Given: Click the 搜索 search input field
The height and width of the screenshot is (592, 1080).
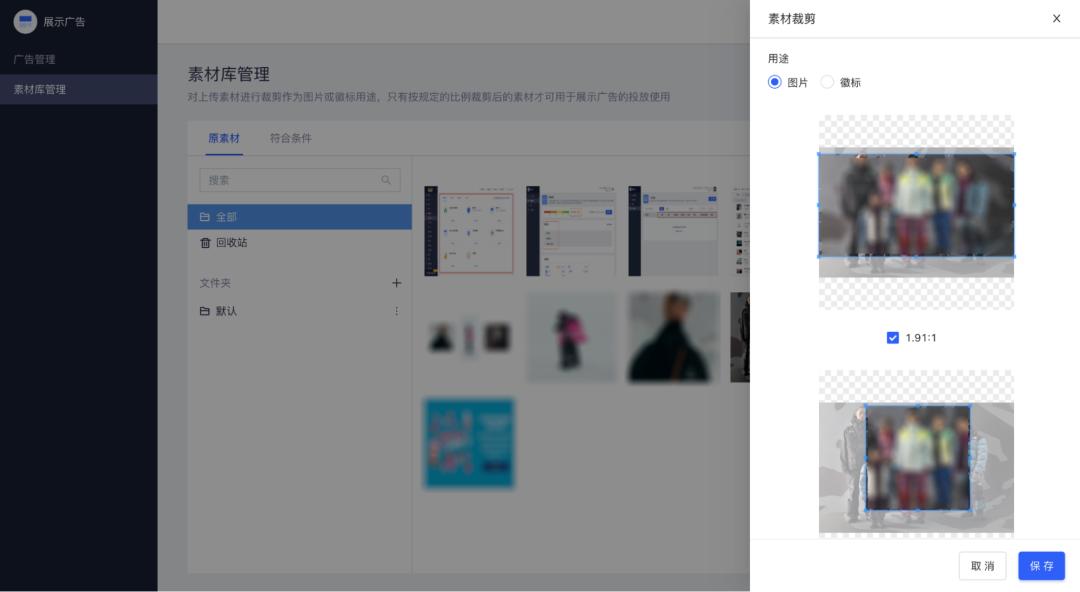Looking at the screenshot, I should point(280,179).
